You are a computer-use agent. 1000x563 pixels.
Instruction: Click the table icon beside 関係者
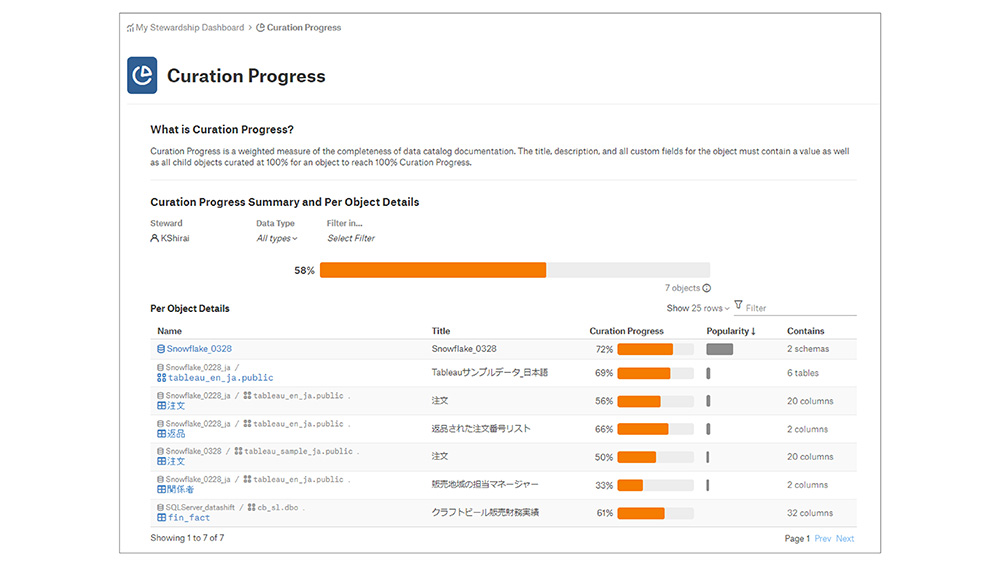point(161,490)
